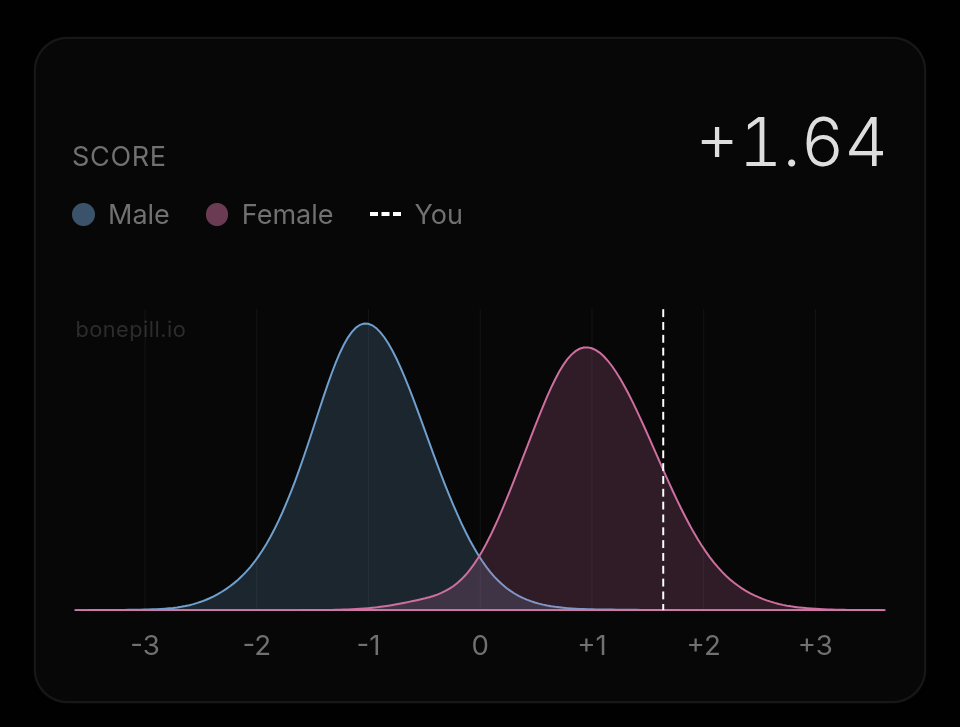The image size is (960, 727).
Task: Click the 0 axis tick label
Action: click(480, 646)
